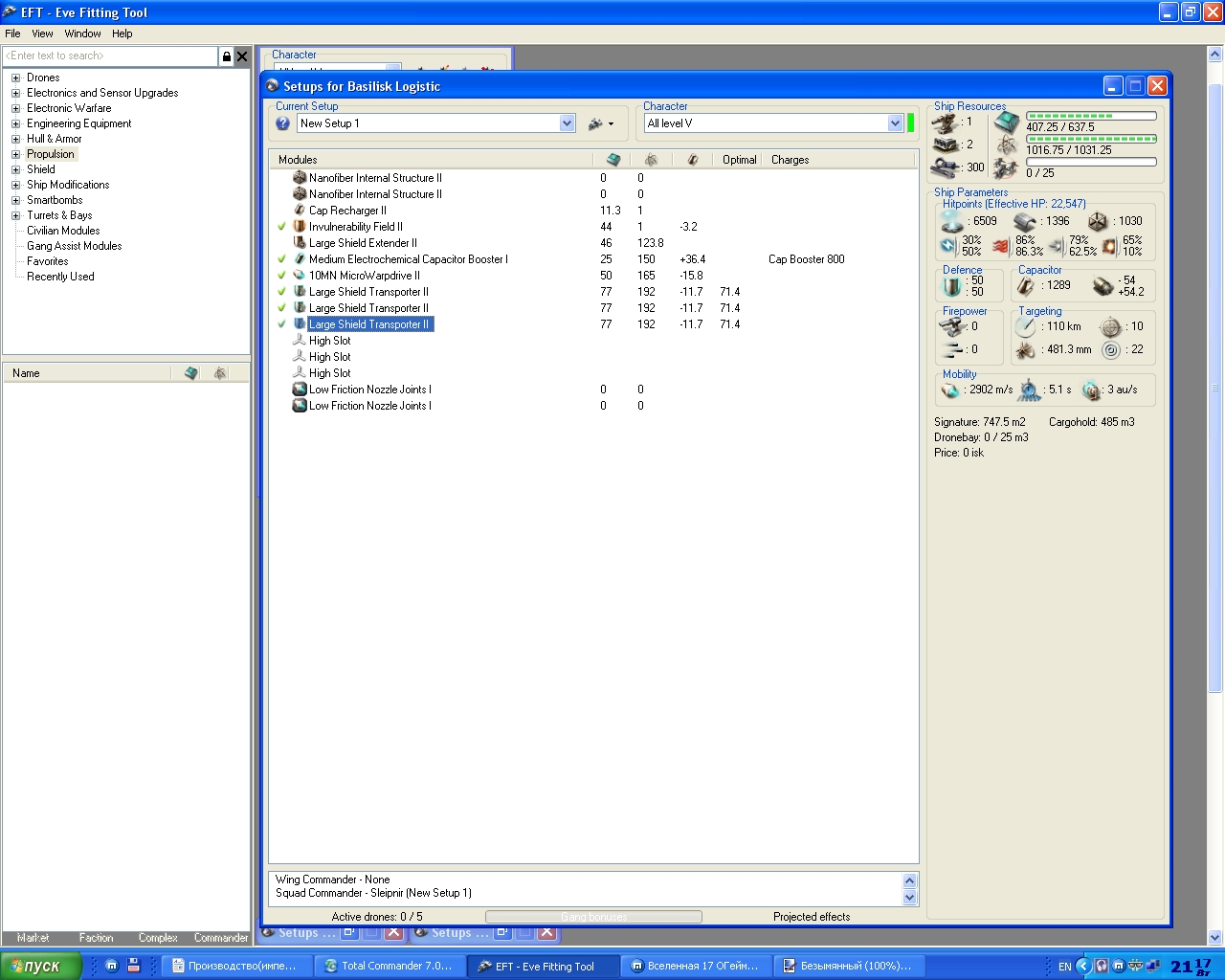This screenshot has height=980, width=1225.
Task: Sort modules by the CPU column icon
Action: click(x=613, y=160)
